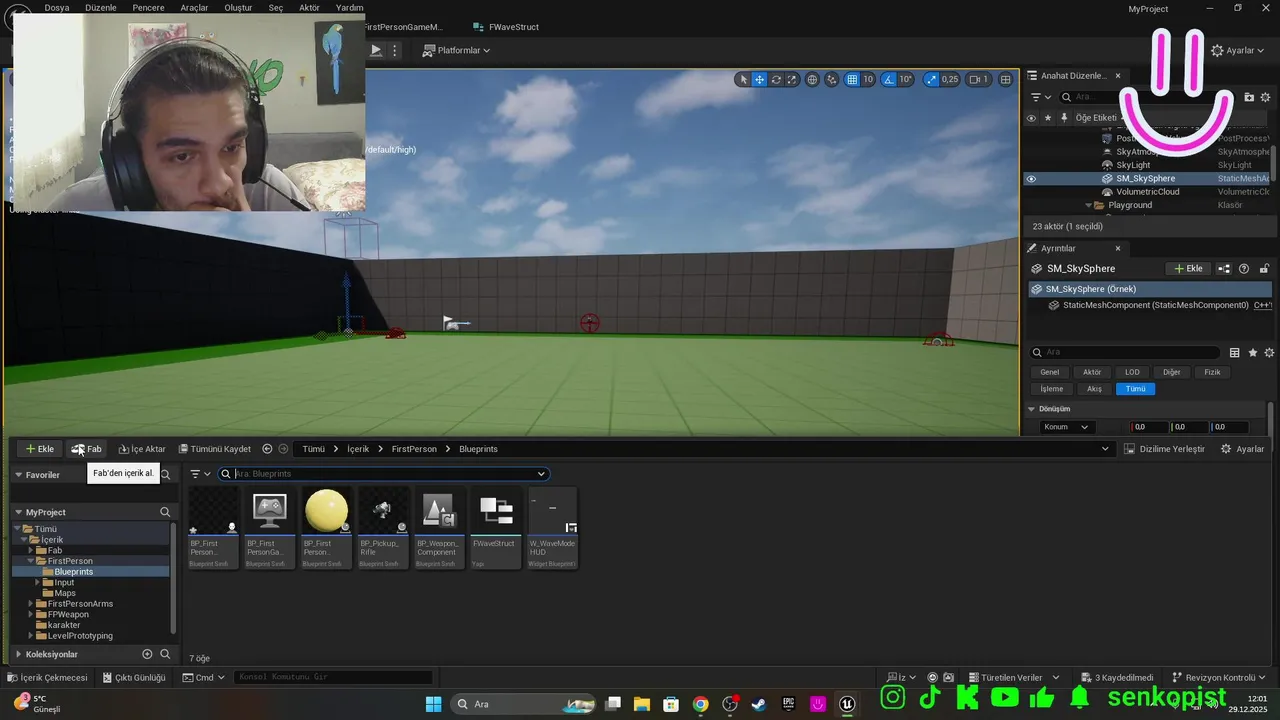Screen dimensions: 1280x720
Task: Select the Fizik filter in Details
Action: coord(1212,372)
